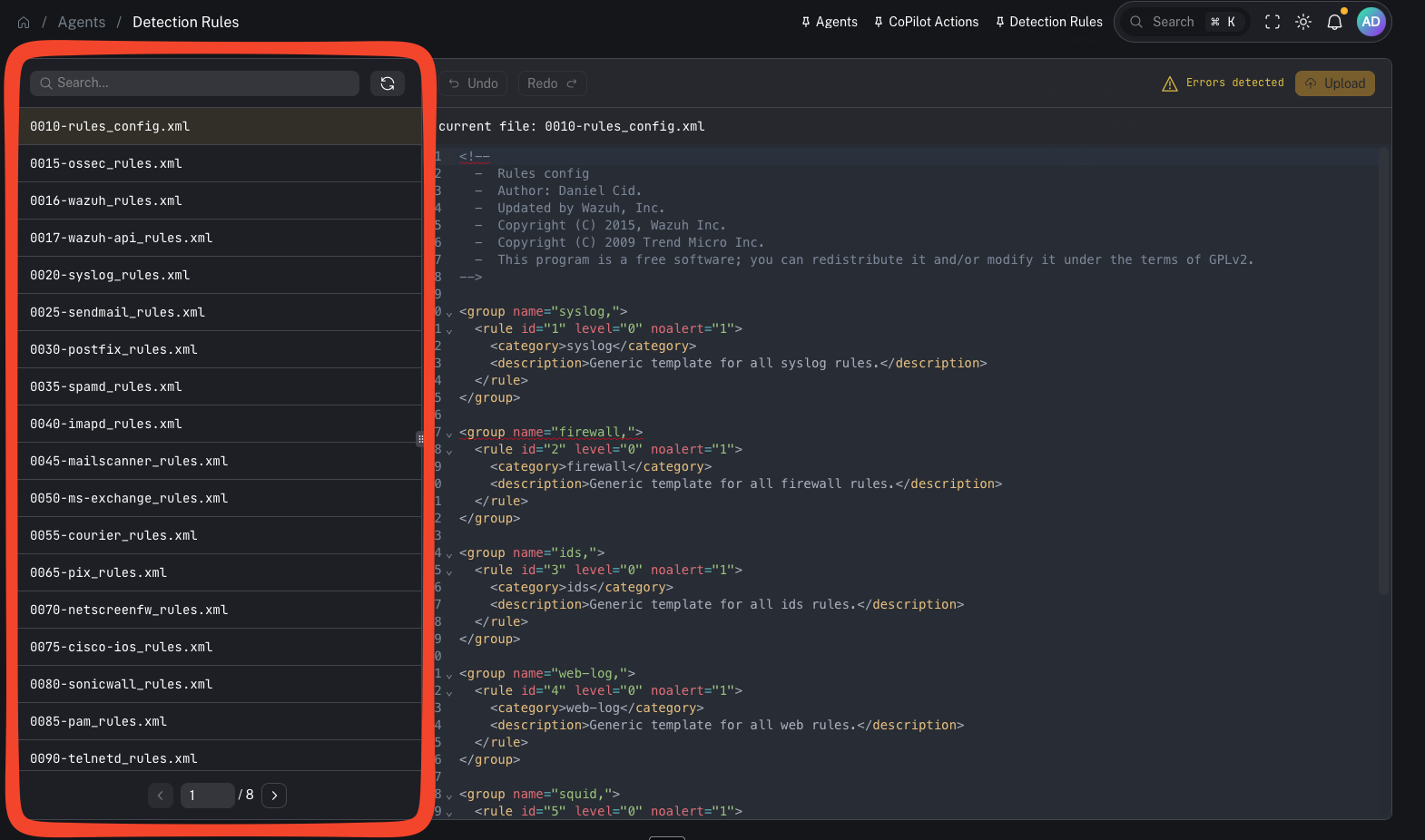Image resolution: width=1425 pixels, height=840 pixels.
Task: Open 0070-netscreenfw_rules.xml
Action: click(x=220, y=610)
